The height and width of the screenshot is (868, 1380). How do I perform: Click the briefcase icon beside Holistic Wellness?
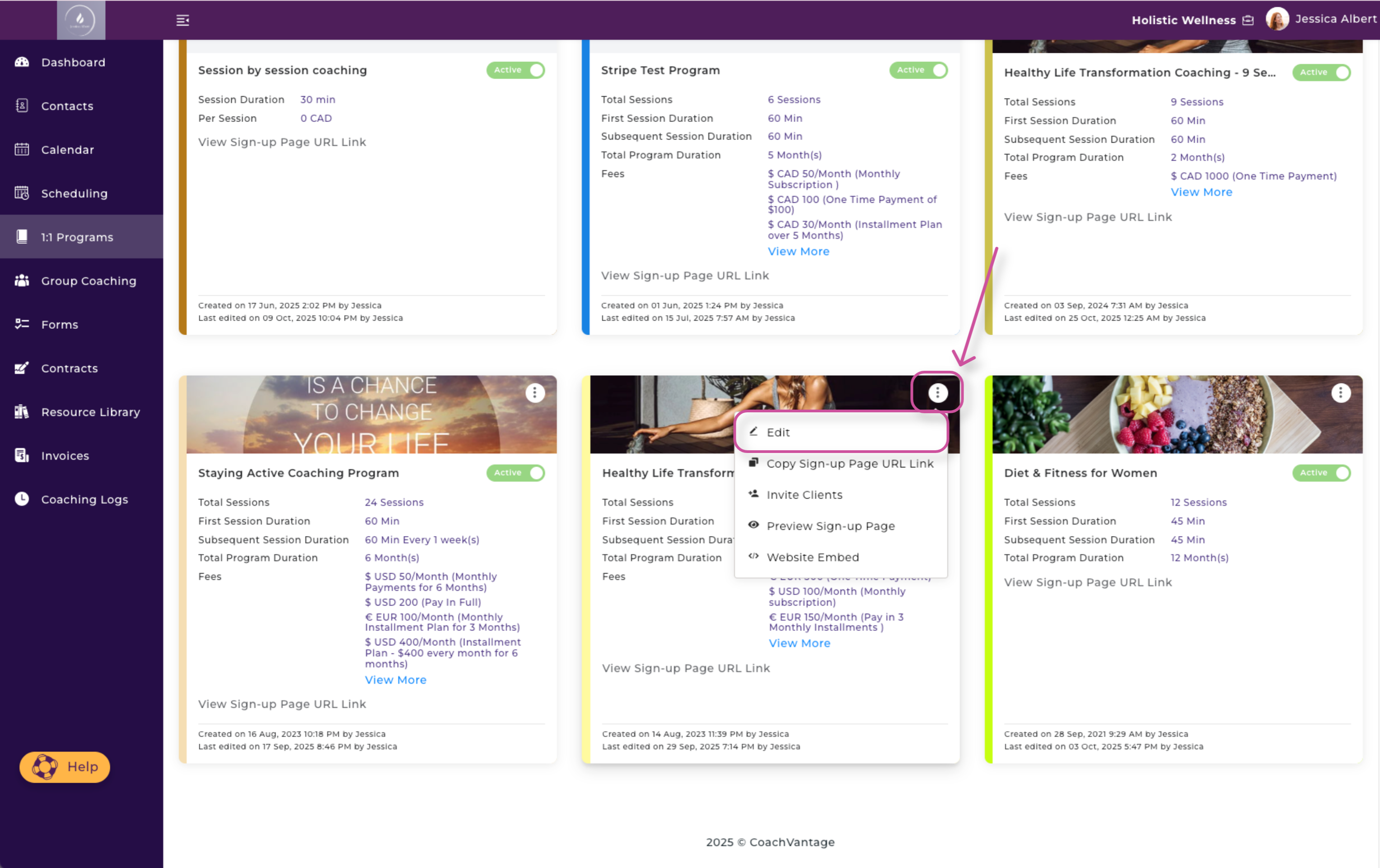[x=1248, y=21]
